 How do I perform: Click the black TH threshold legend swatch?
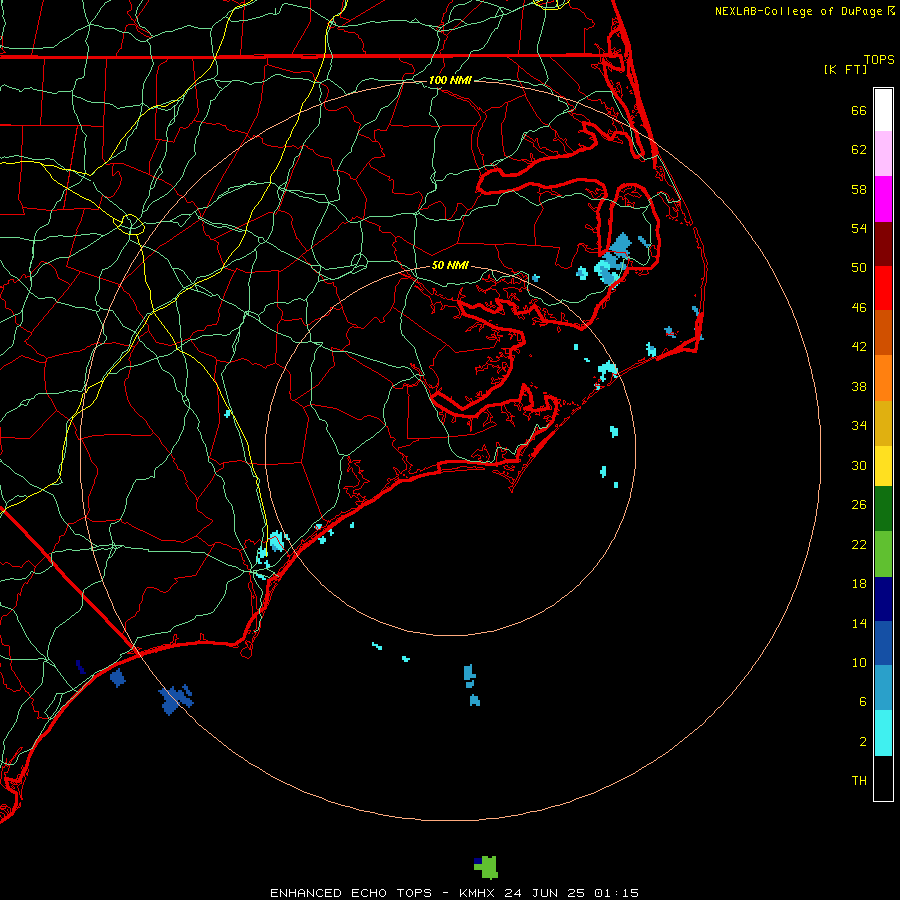tap(883, 778)
